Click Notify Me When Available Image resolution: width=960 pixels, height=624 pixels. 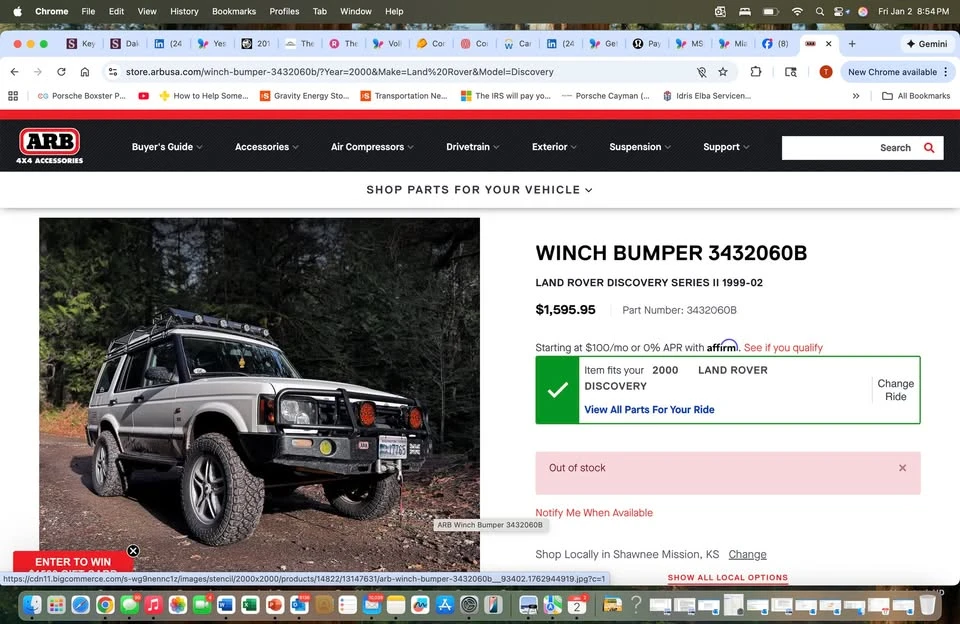pos(594,513)
